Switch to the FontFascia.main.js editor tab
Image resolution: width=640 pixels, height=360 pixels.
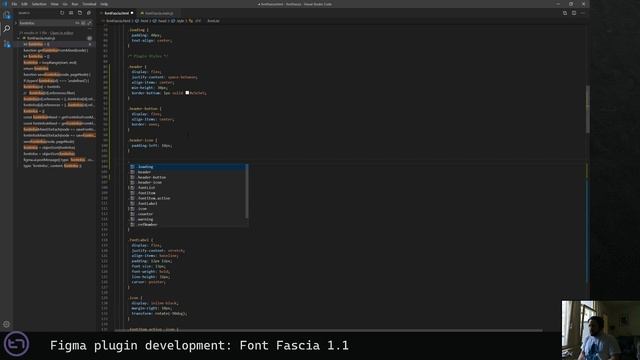pos(158,13)
